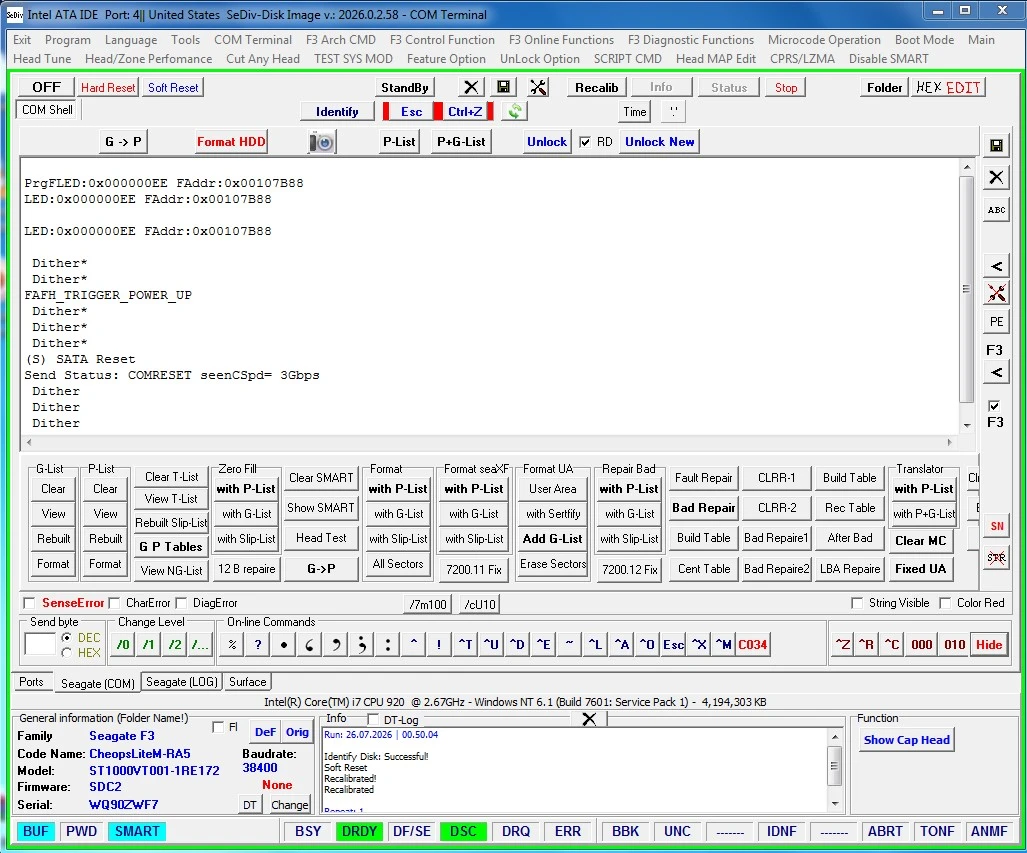Enable the DT-Log checkbox

pyautogui.click(x=373, y=719)
